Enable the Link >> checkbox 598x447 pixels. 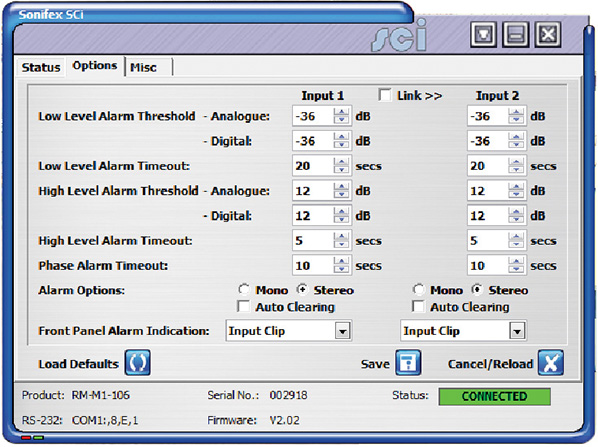pos(384,95)
